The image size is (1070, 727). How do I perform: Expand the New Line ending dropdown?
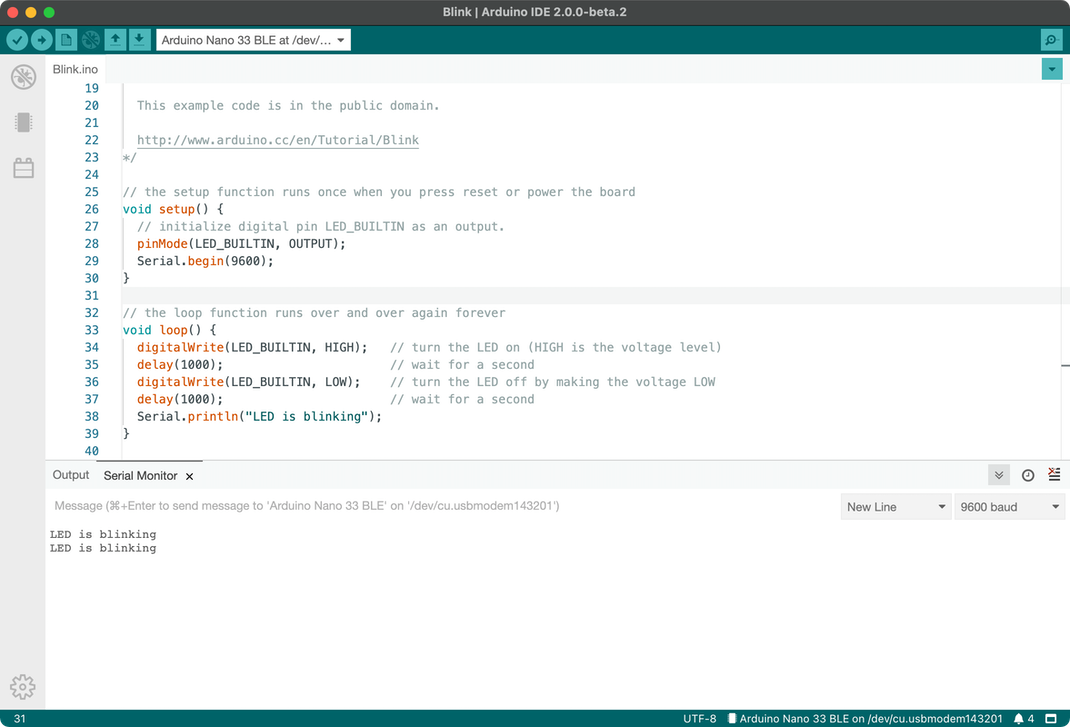click(x=895, y=507)
